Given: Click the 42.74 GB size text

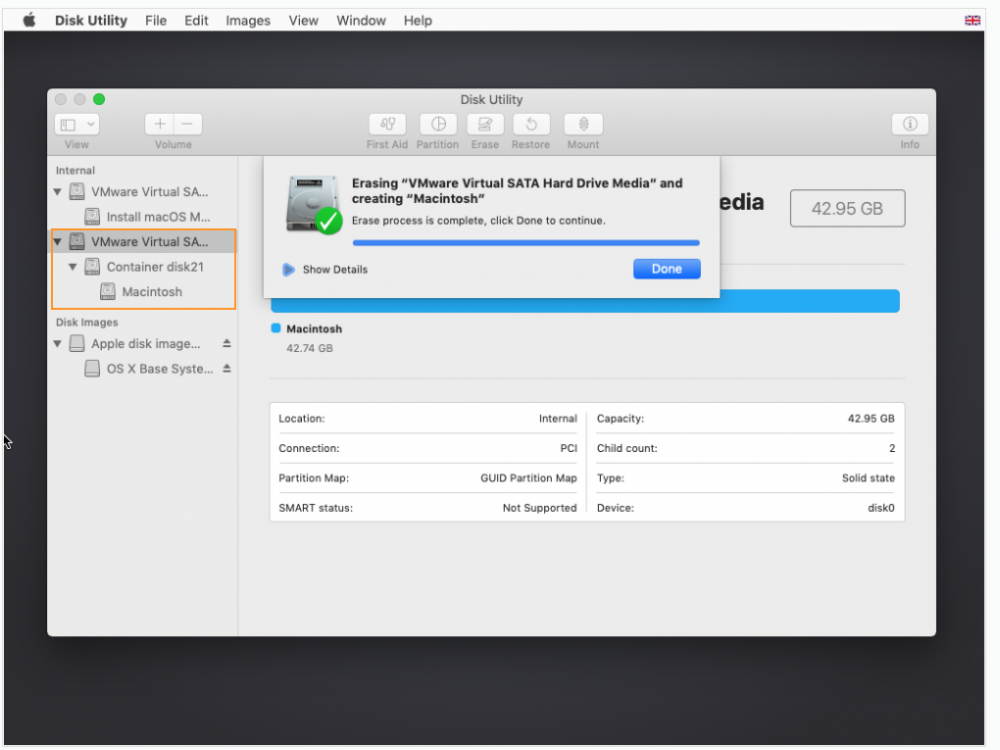Looking at the screenshot, I should [309, 348].
